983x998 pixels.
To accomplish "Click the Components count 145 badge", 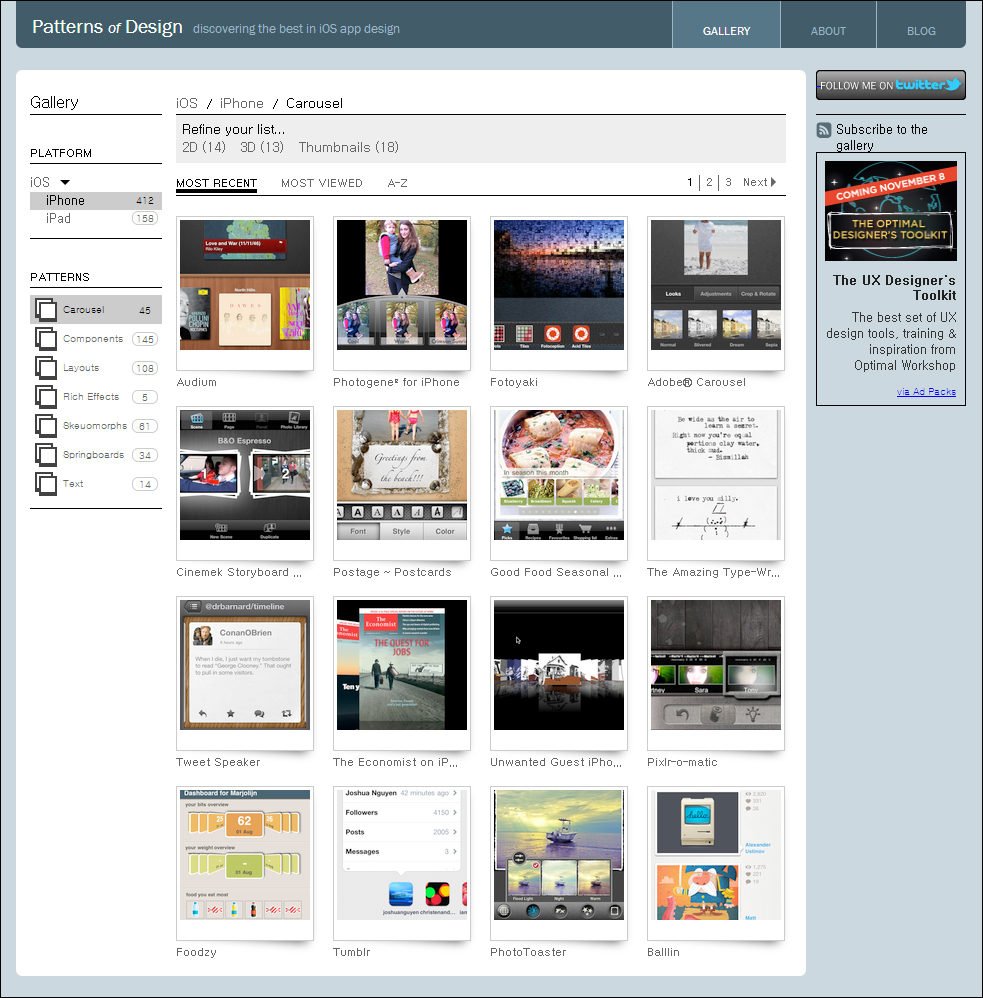I will [x=145, y=339].
